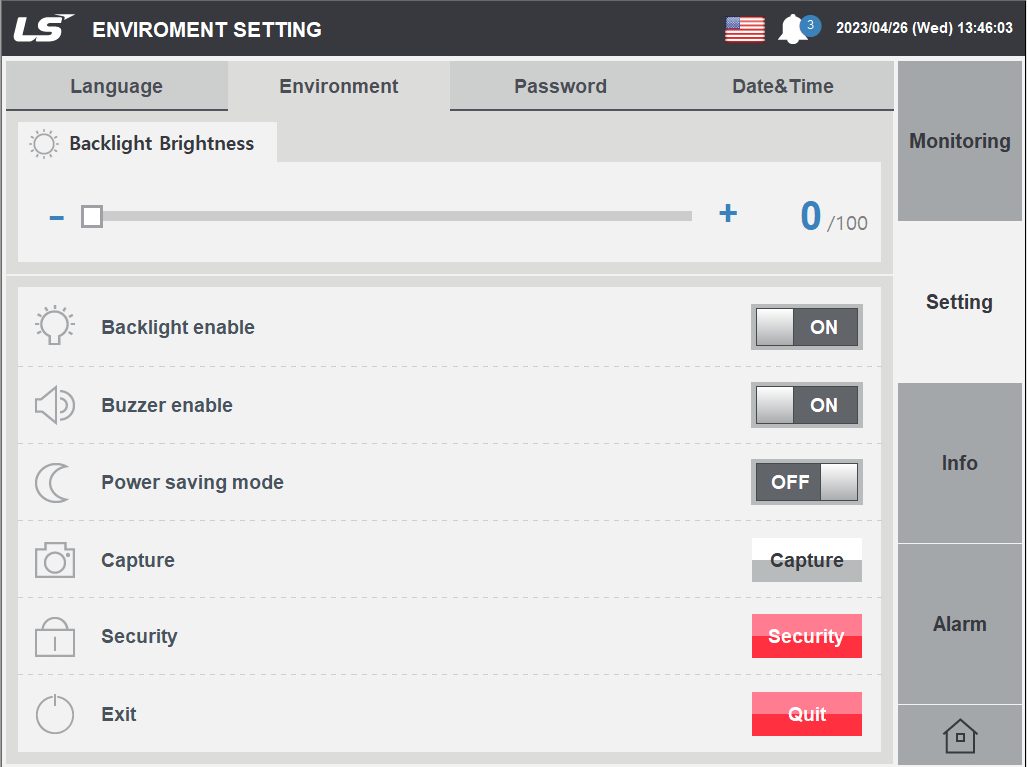Click the LS logo in the header
Image resolution: width=1028 pixels, height=767 pixels.
(40, 28)
